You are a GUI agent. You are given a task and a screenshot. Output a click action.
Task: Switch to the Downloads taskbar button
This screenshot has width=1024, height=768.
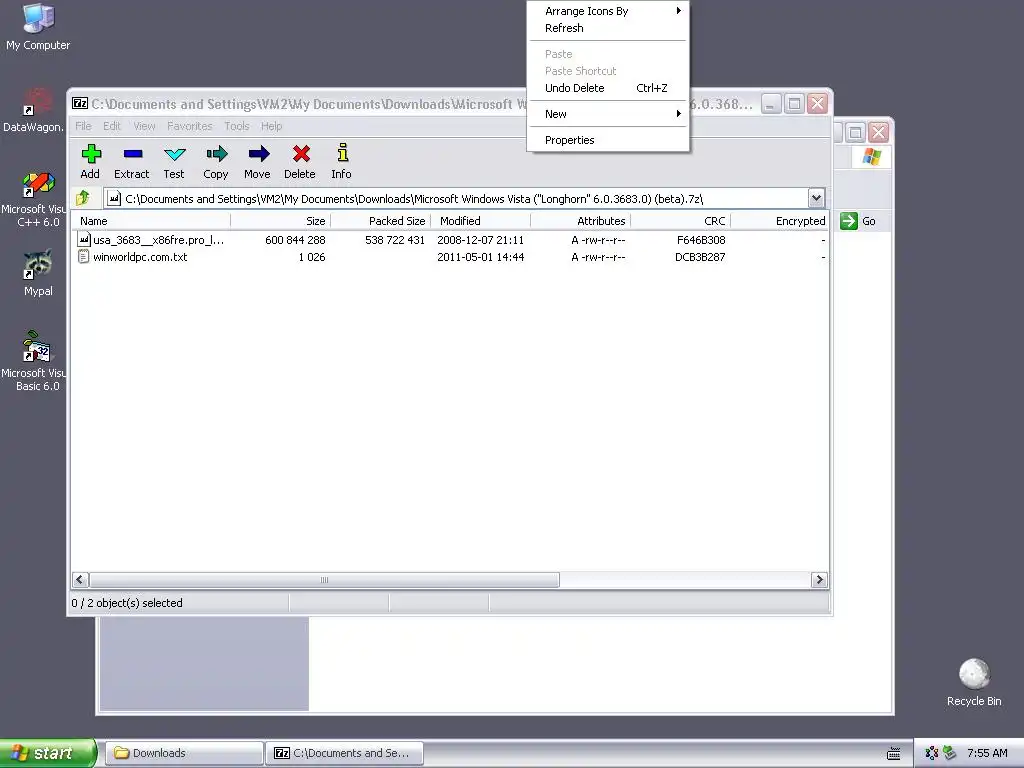click(183, 753)
